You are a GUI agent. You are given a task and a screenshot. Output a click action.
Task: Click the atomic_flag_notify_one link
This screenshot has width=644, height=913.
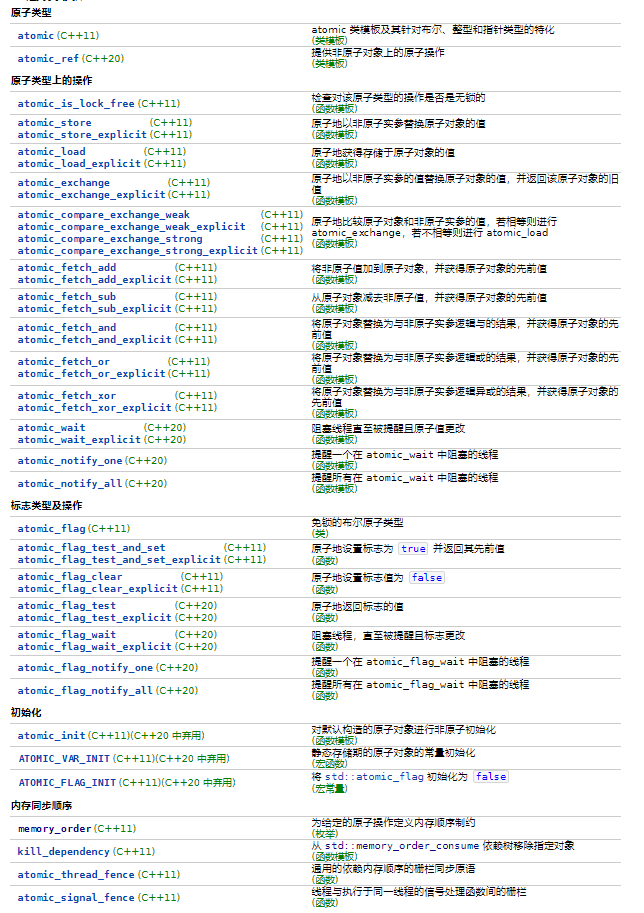click(85, 668)
